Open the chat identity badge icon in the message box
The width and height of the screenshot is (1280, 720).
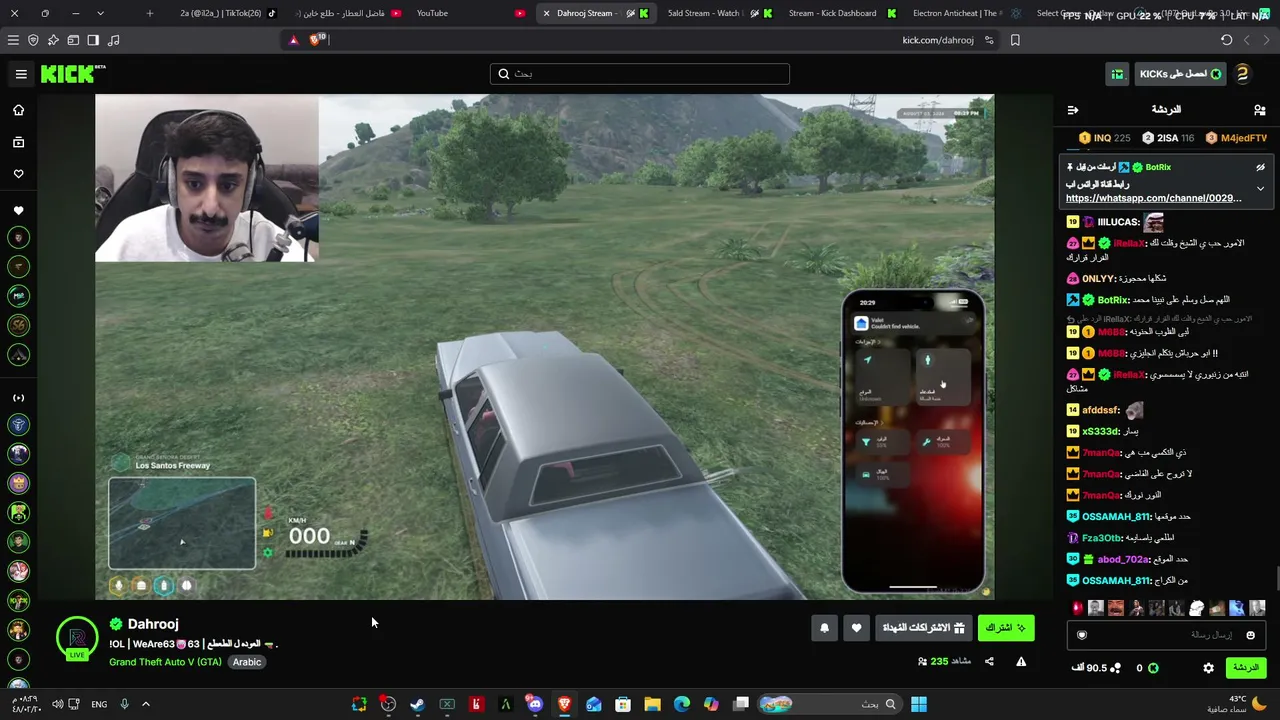click(1081, 635)
